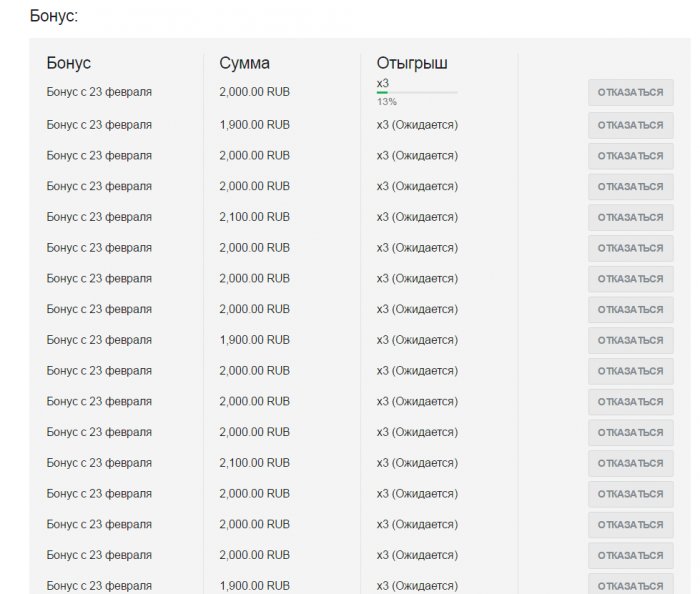This screenshot has width=700, height=594.
Task: Click 'Бонус с 23 февраля' in second row
Action: pos(99,125)
